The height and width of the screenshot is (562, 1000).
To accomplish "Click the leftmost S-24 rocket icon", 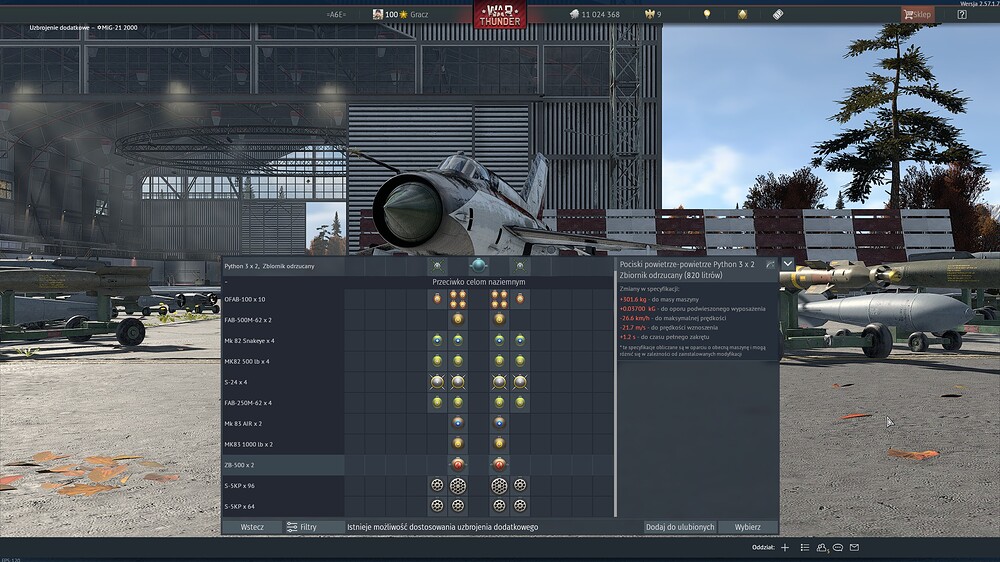I will (437, 382).
